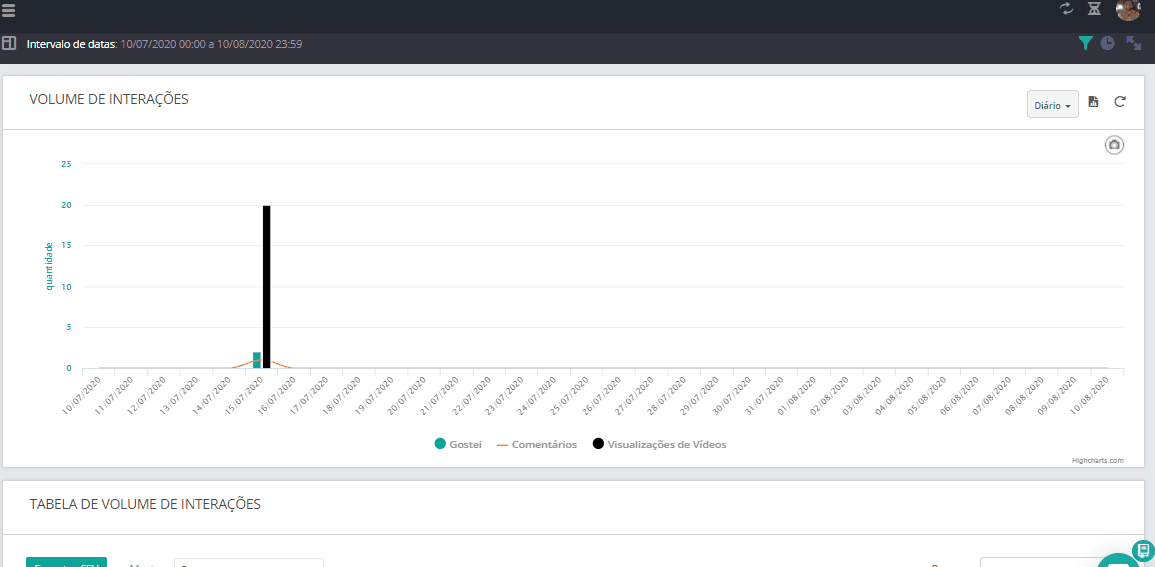Click the teal Gostei bar on 15/07/2020
This screenshot has height=567, width=1155.
[257, 360]
